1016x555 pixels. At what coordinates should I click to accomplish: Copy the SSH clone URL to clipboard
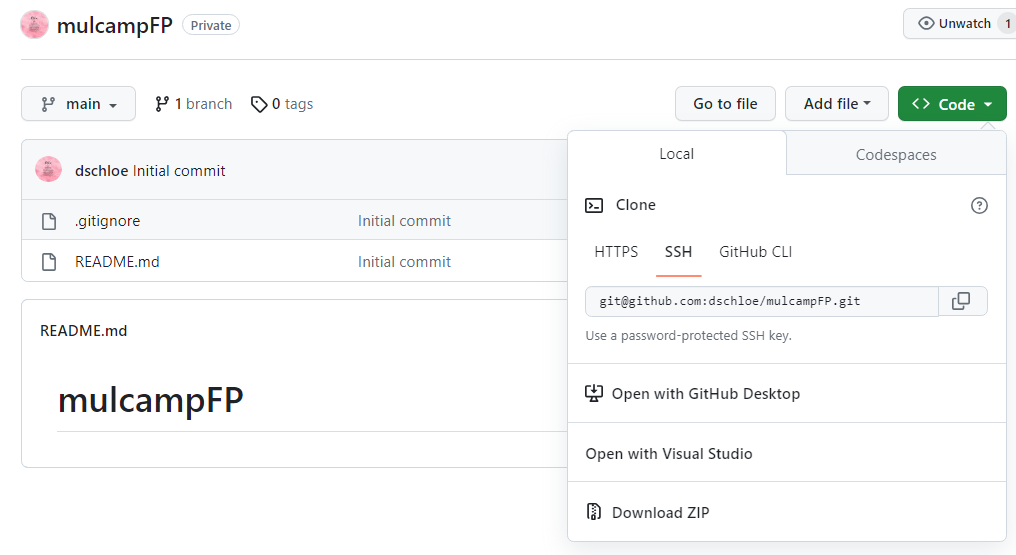pyautogui.click(x=962, y=301)
